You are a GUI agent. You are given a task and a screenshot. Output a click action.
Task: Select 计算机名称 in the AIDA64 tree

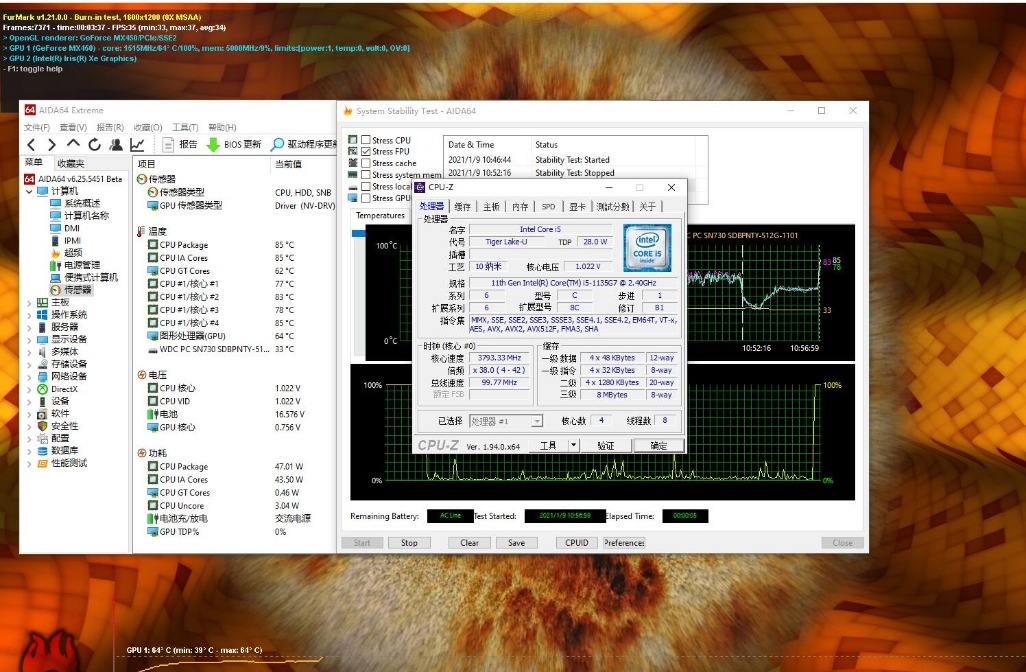(79, 216)
